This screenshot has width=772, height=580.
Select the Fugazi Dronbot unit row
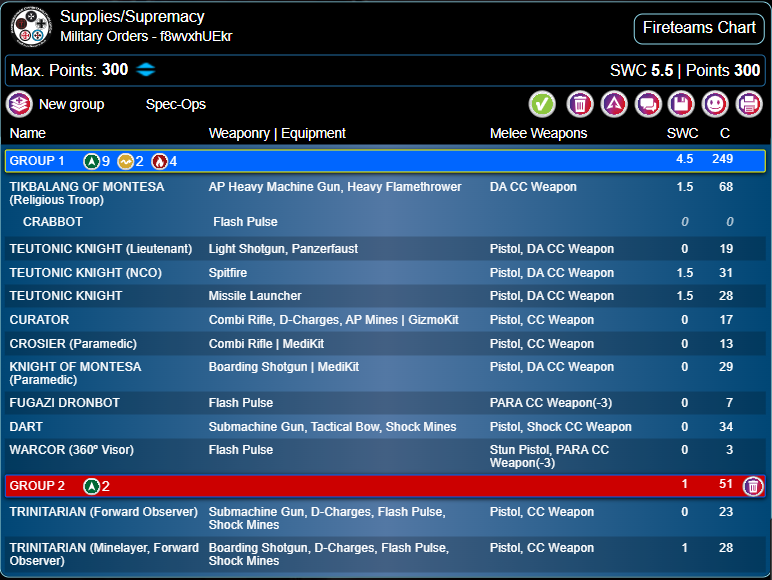pos(65,403)
